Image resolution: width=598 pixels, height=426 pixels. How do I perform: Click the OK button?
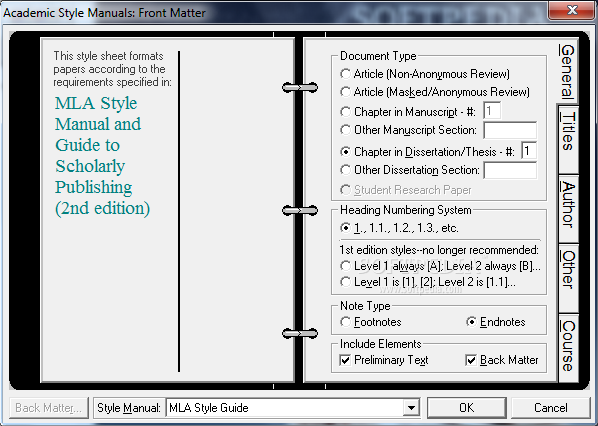(x=467, y=408)
